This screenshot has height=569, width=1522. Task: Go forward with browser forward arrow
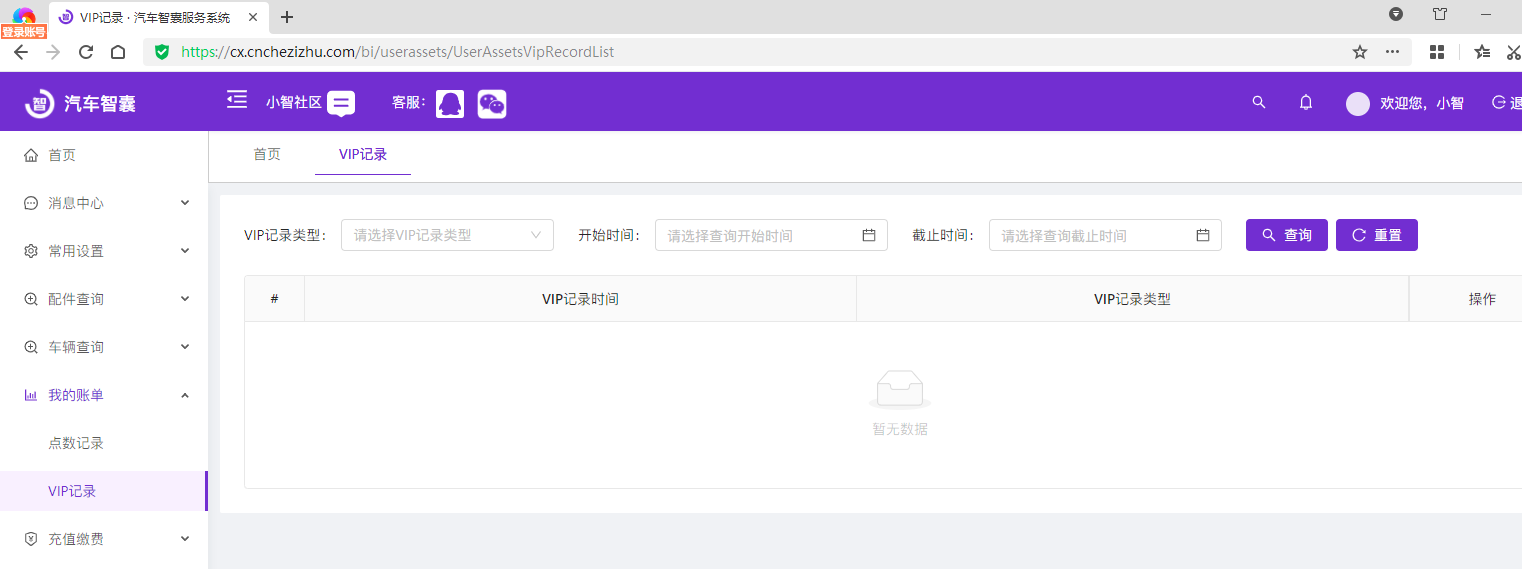tap(53, 52)
